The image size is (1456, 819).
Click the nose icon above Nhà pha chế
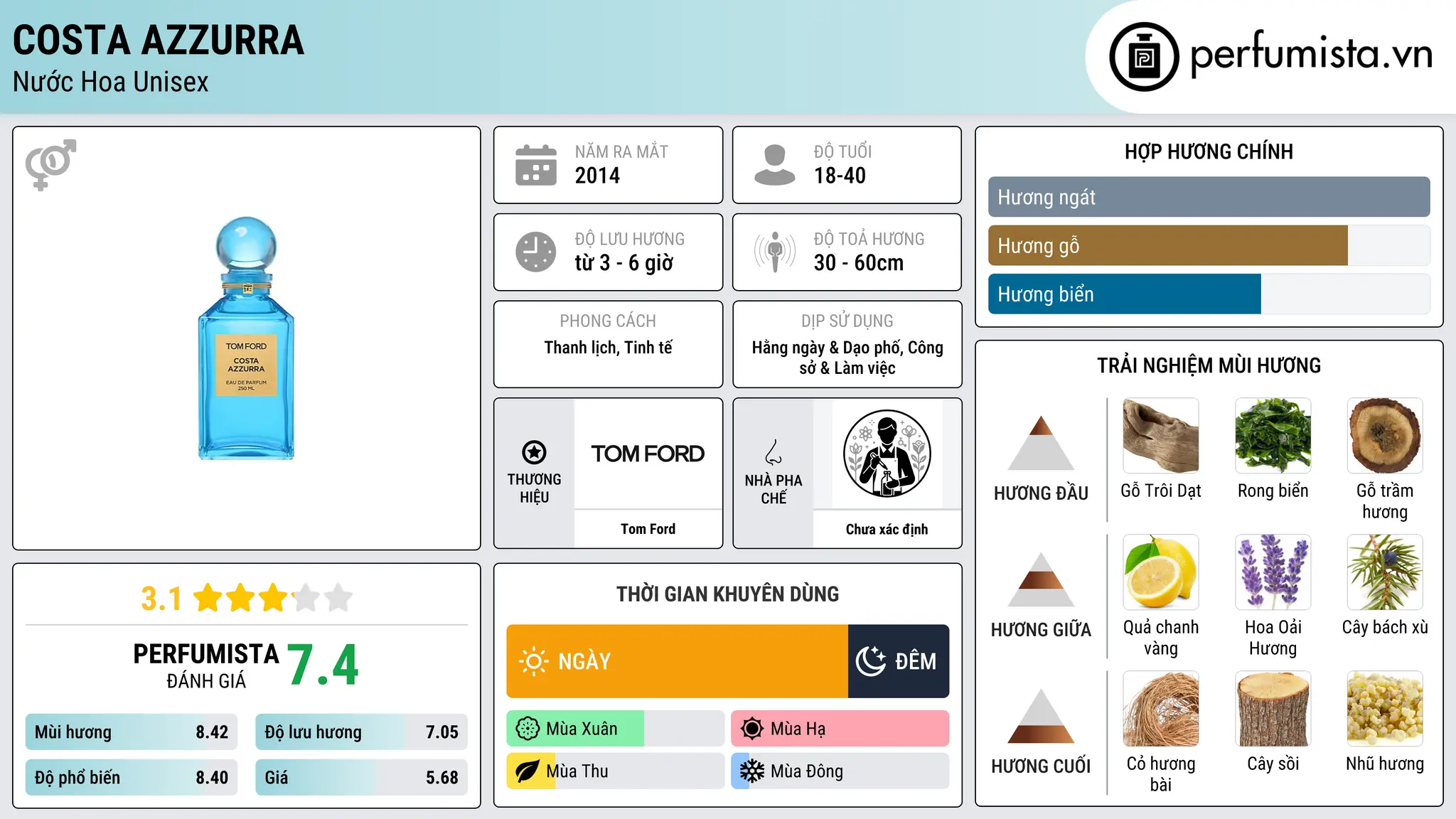coord(773,452)
